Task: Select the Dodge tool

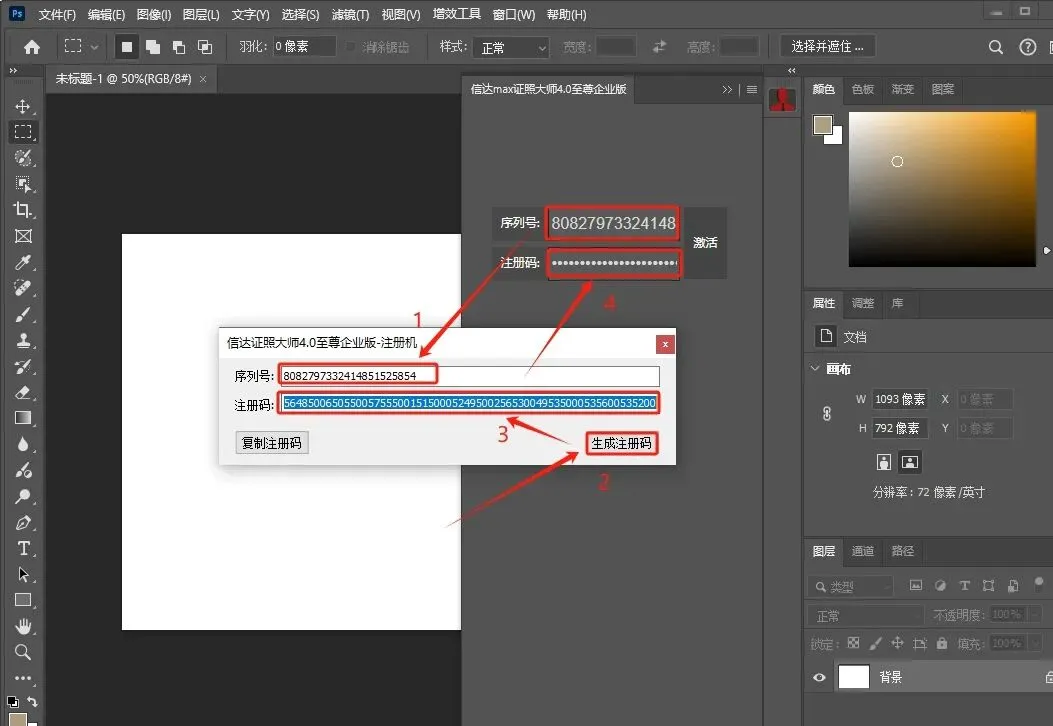Action: [23, 496]
